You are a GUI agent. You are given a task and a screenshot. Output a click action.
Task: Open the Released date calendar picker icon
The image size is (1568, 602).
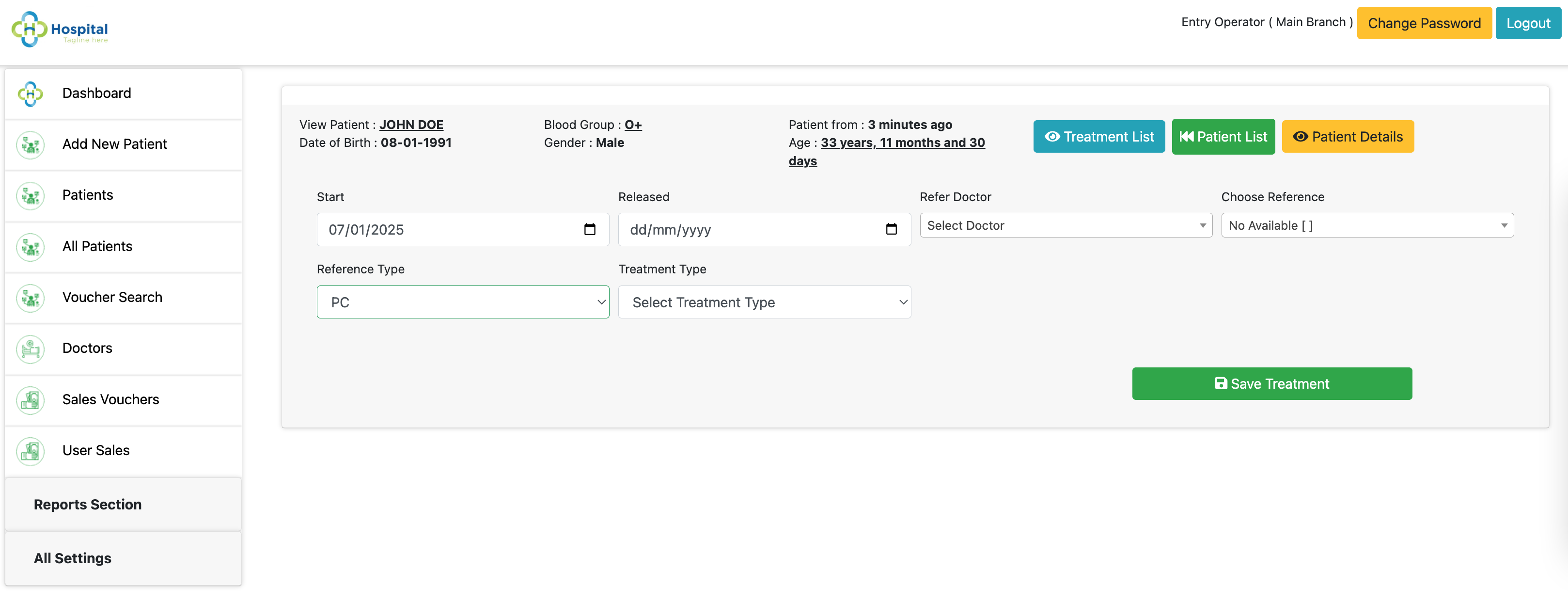pyautogui.click(x=891, y=229)
